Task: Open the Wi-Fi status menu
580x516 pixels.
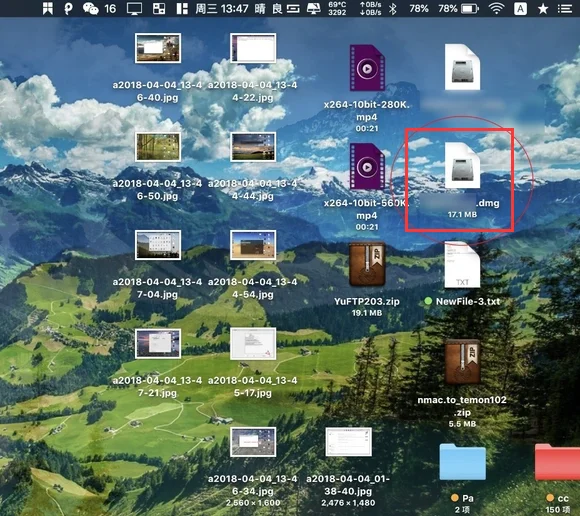Action: [x=496, y=8]
